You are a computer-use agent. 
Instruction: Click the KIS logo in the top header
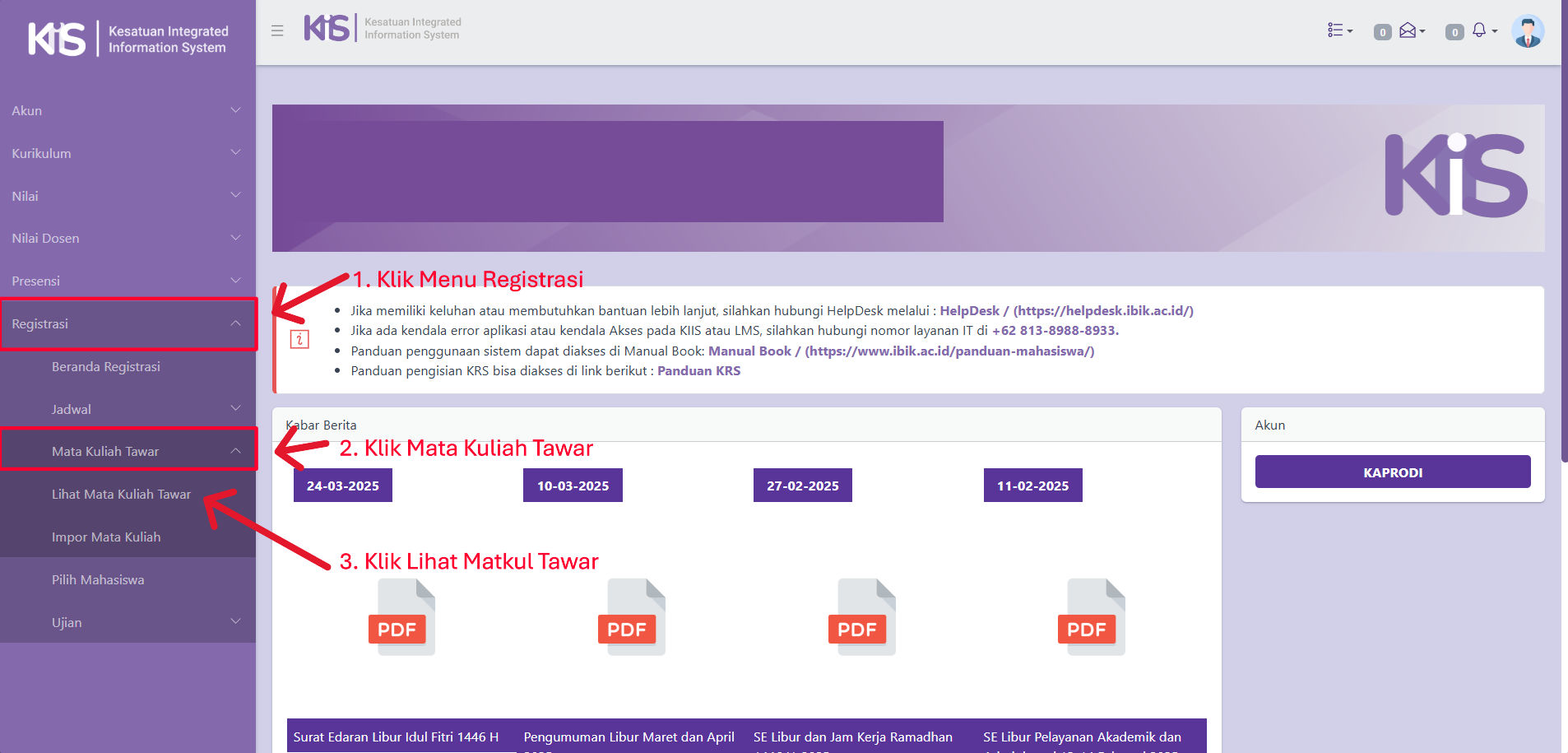[327, 28]
